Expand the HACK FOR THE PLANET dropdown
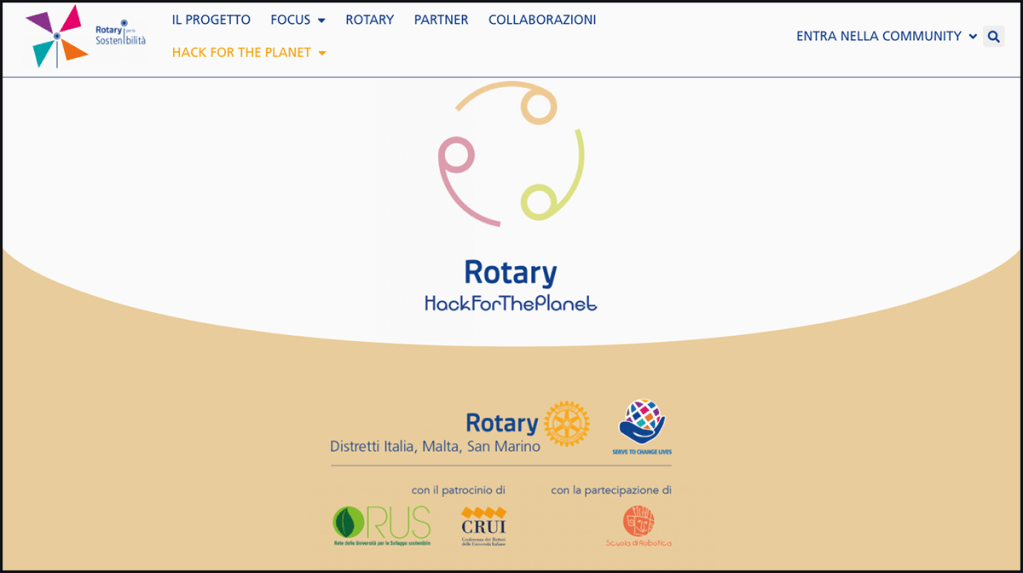The height and width of the screenshot is (573, 1023). pyautogui.click(x=249, y=52)
